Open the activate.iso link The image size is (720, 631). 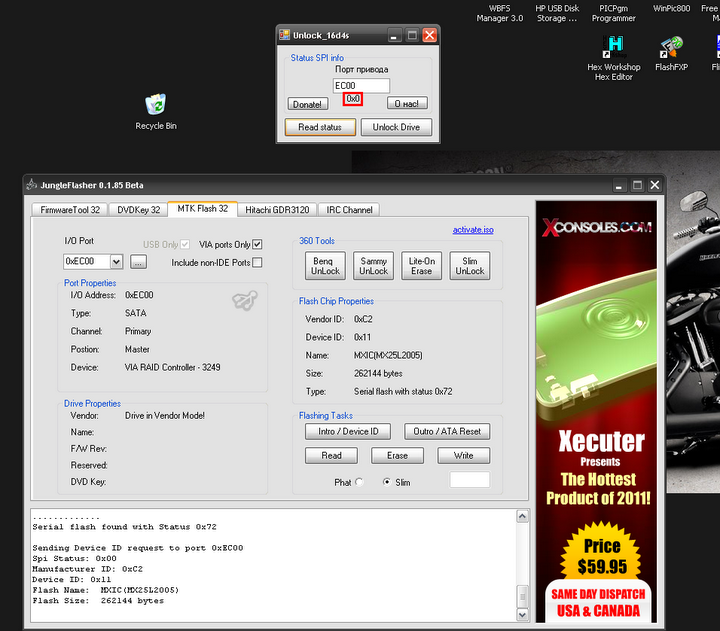472,230
